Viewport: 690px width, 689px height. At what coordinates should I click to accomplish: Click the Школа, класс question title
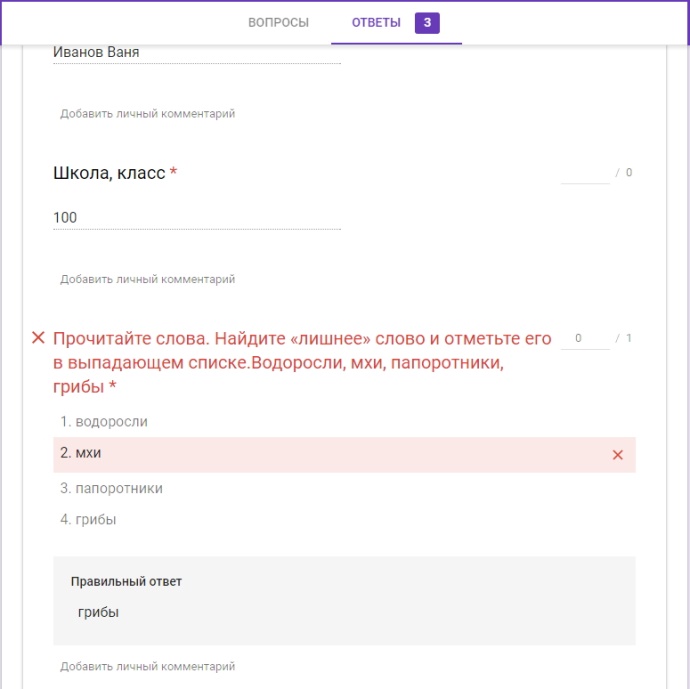pyautogui.click(x=109, y=173)
